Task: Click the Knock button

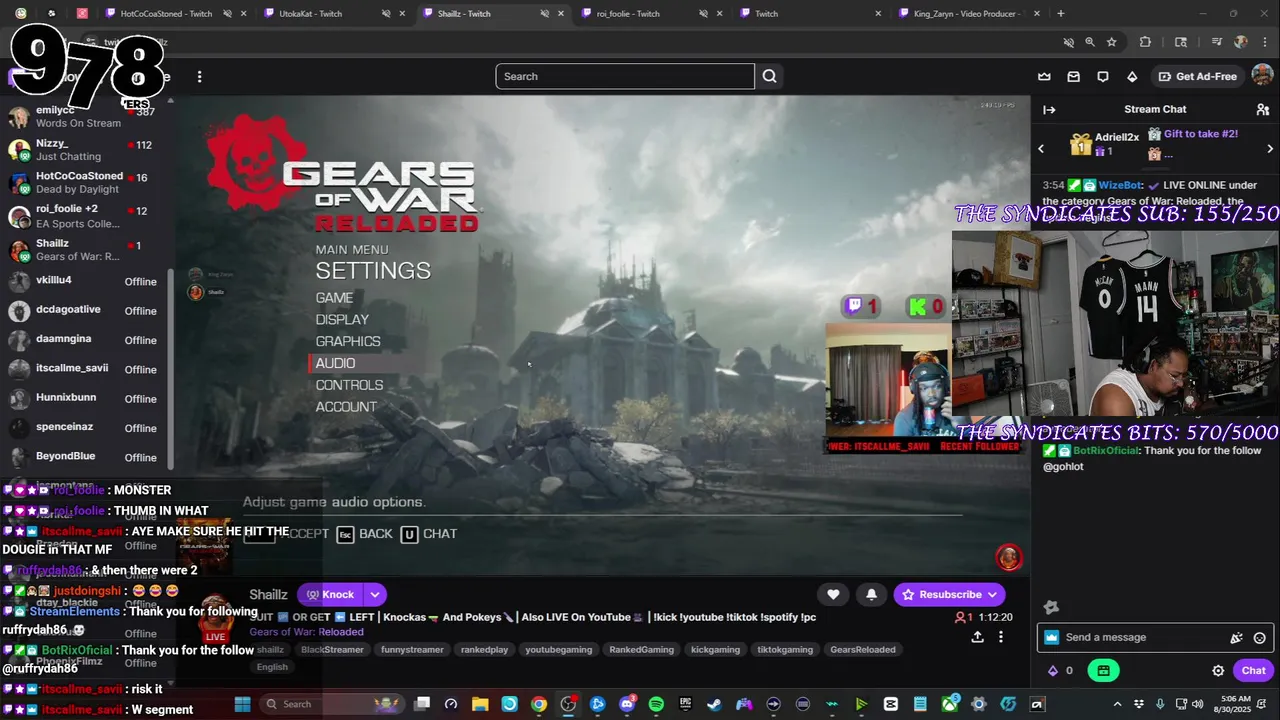Action: [x=330, y=594]
